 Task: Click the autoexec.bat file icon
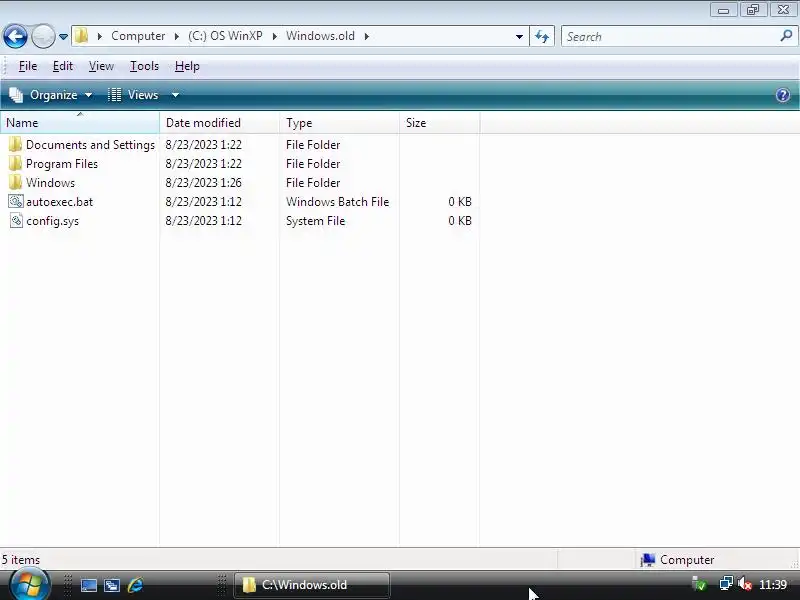tap(16, 201)
